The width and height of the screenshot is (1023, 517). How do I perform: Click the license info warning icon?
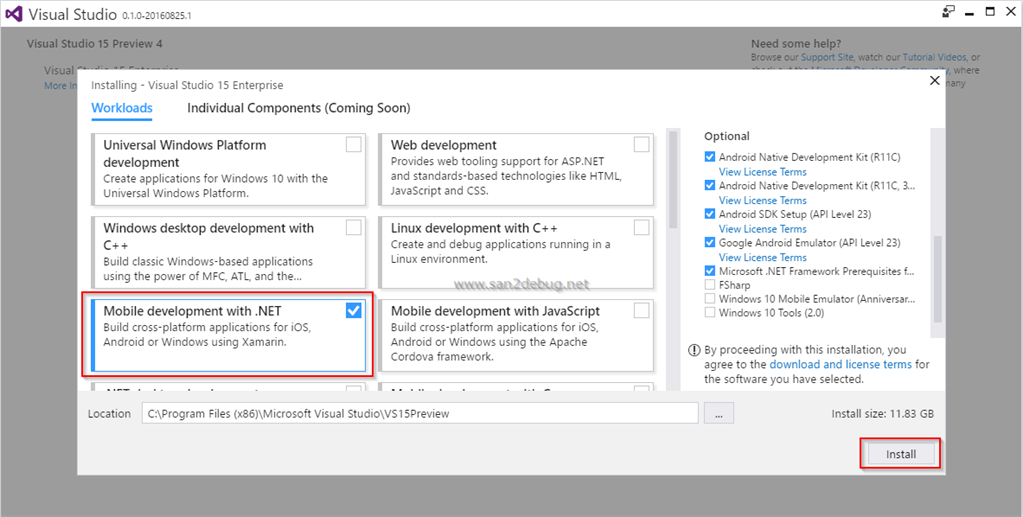(694, 351)
